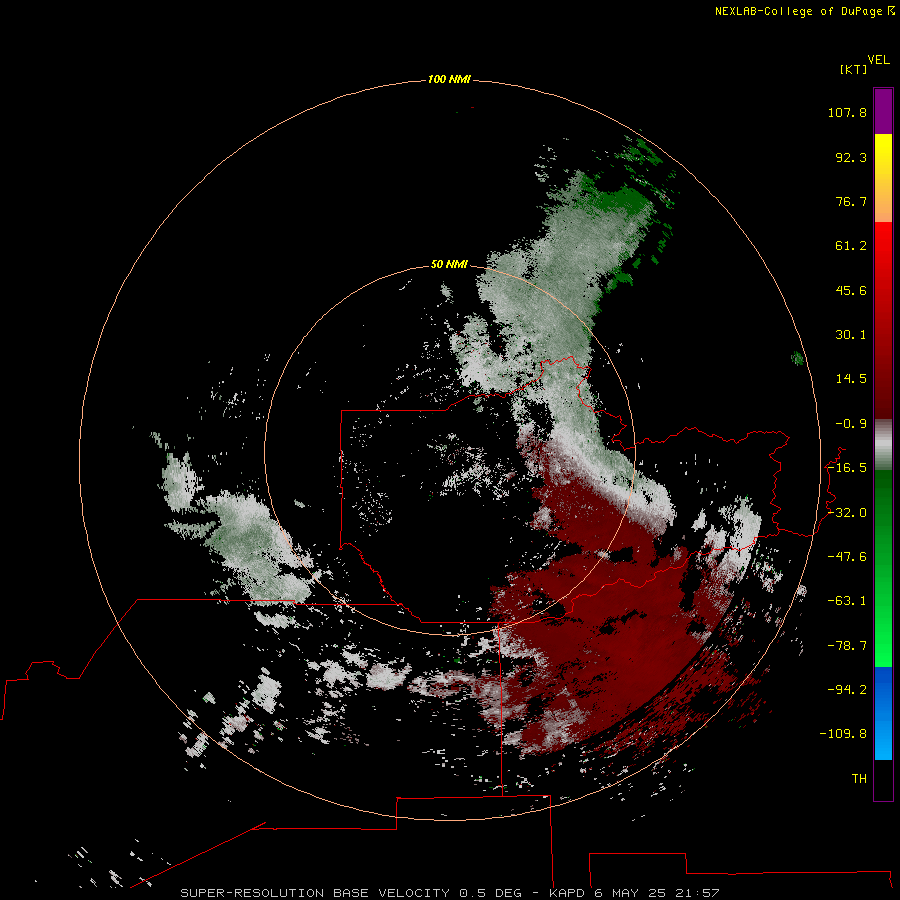Screen dimensions: 900x900
Task: Select the 100 NMI range ring label
Action: click(x=449, y=79)
